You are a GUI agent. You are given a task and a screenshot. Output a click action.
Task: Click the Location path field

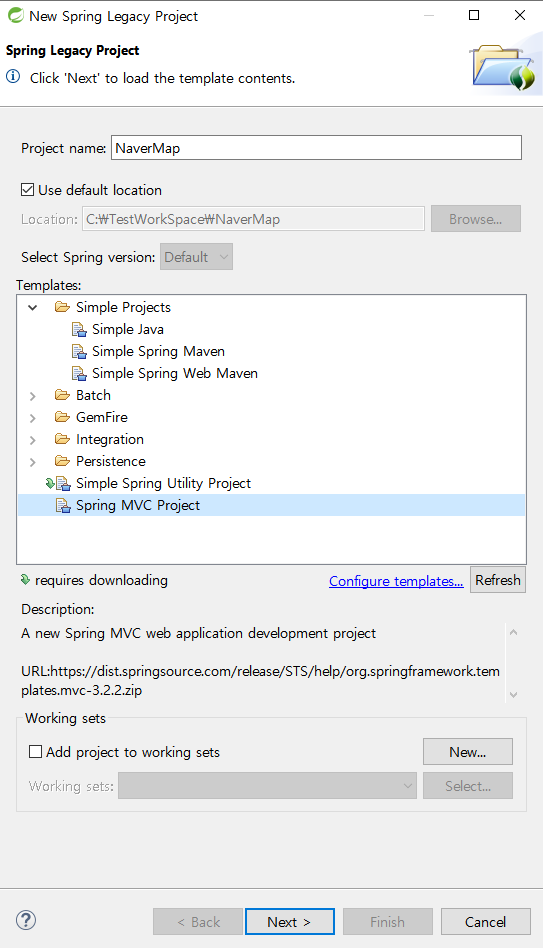(253, 219)
